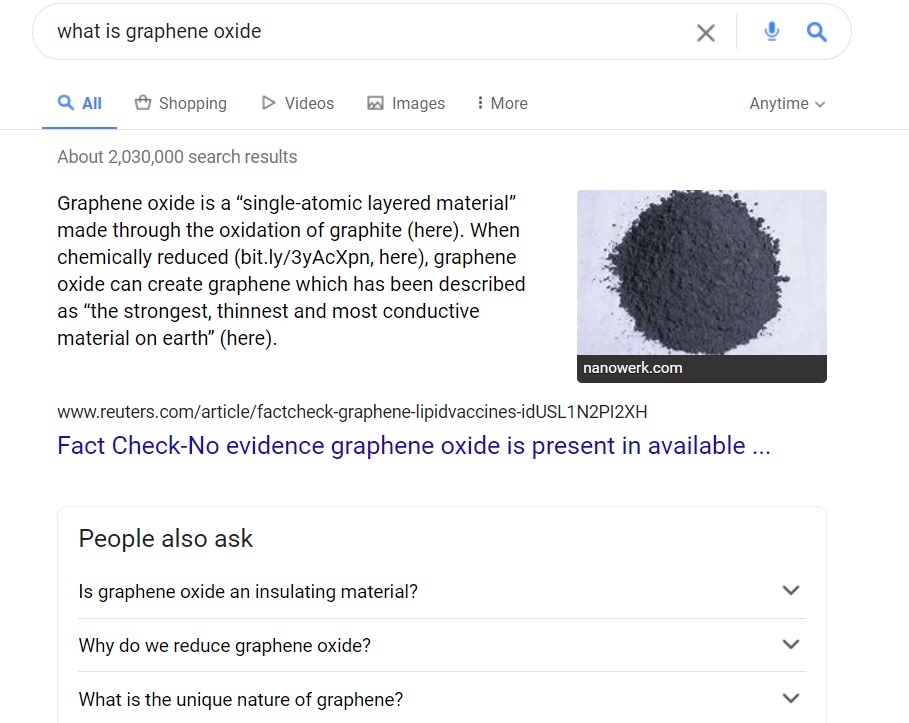Clear the search box with the X icon

click(706, 33)
